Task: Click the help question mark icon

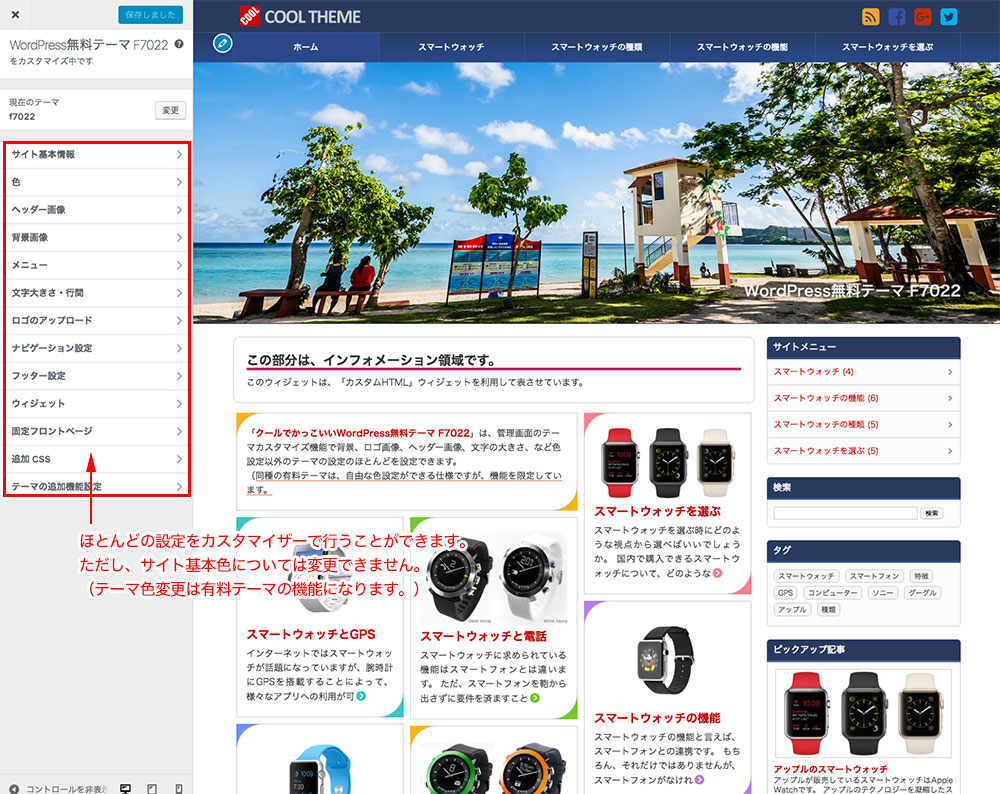Action: click(x=179, y=44)
